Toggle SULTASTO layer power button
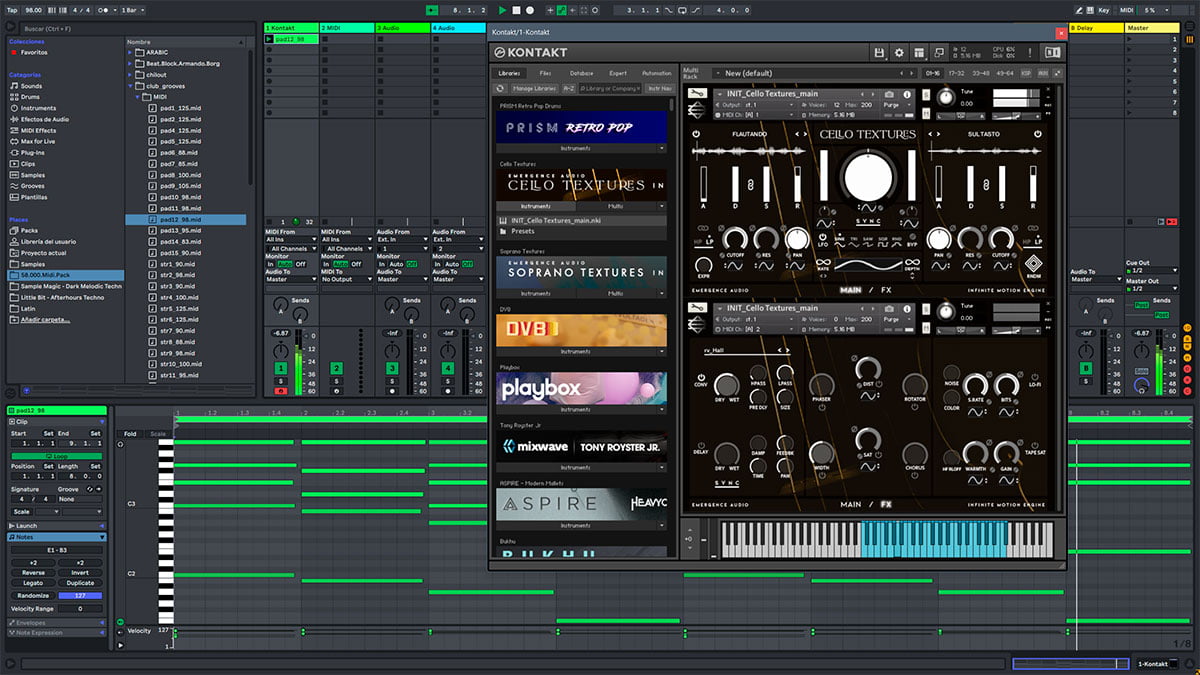Viewport: 1200px width, 675px height. [1038, 133]
